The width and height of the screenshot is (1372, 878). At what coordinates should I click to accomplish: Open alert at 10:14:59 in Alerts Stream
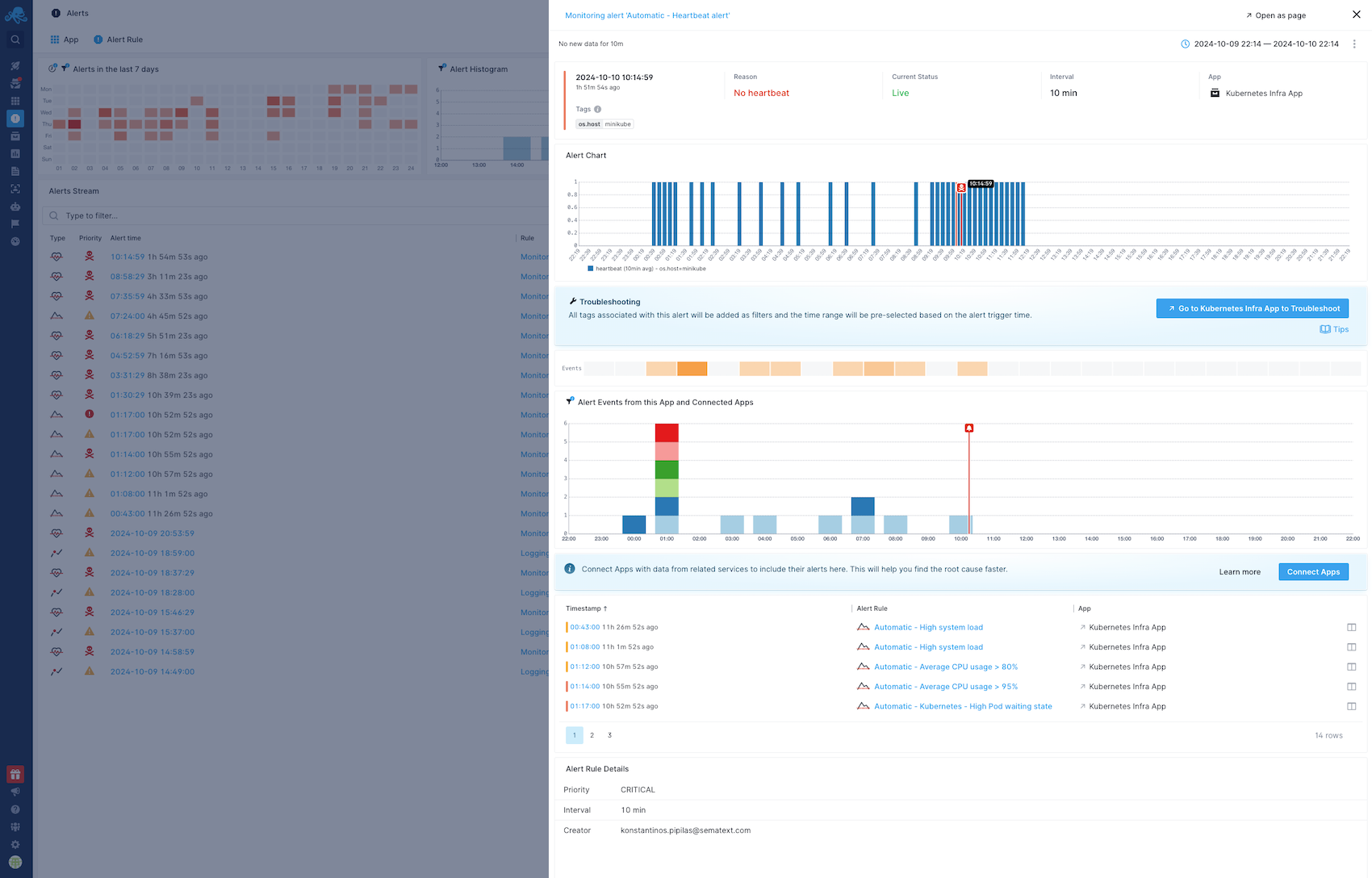(128, 257)
